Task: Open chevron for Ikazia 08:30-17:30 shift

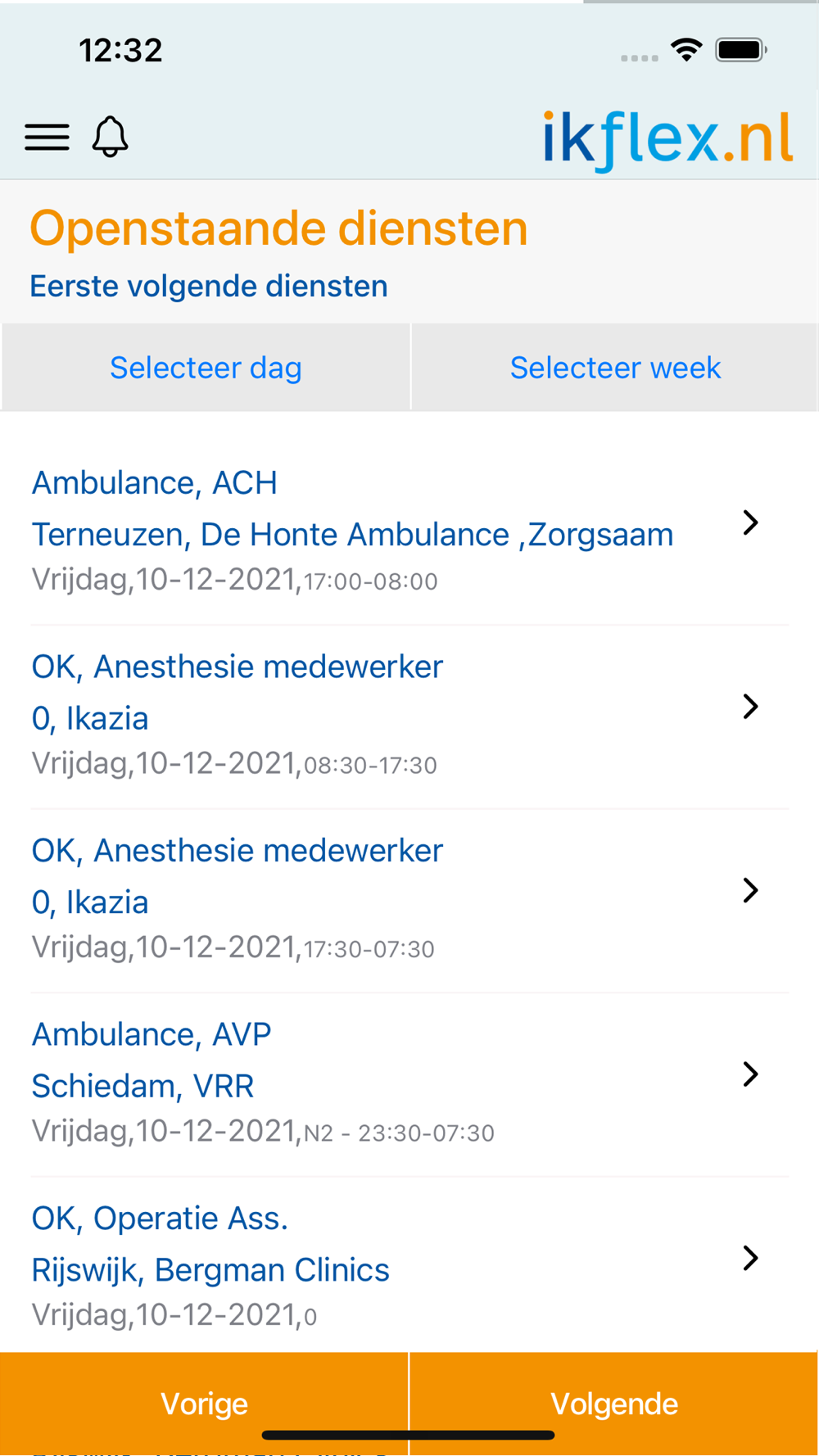Action: pyautogui.click(x=750, y=707)
